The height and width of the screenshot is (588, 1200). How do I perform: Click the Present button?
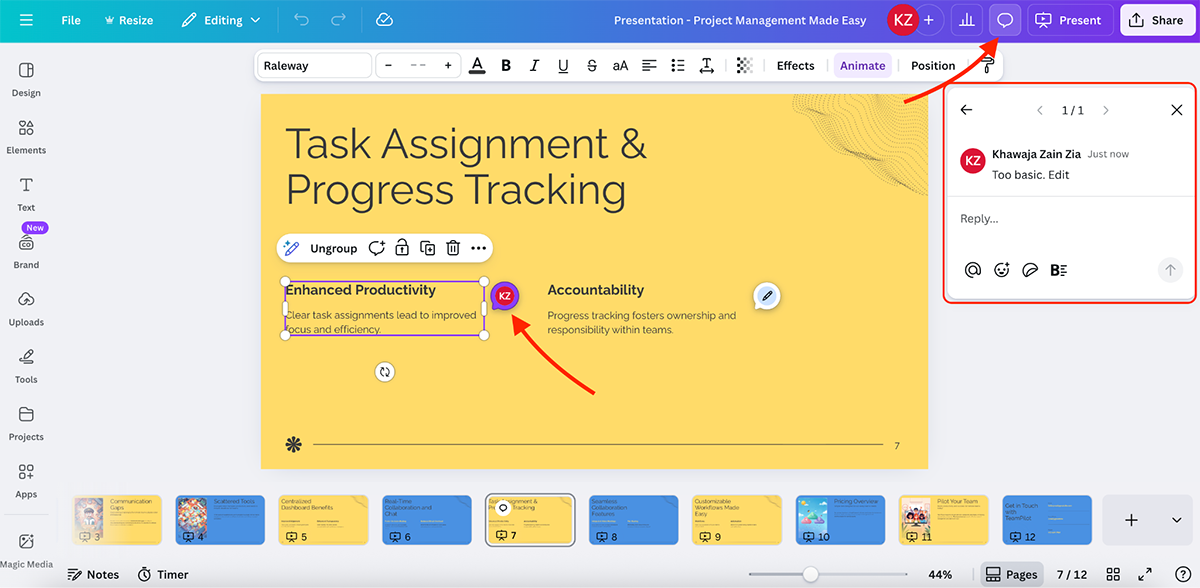1070,20
